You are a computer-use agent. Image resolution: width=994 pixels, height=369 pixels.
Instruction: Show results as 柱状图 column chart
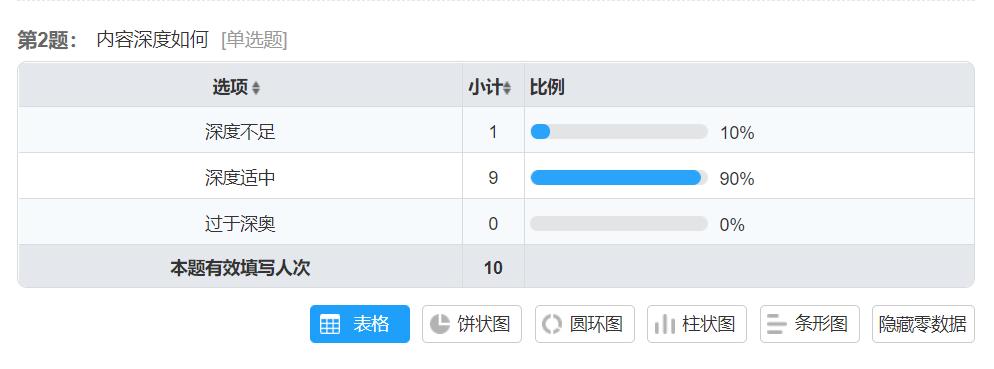click(x=697, y=324)
